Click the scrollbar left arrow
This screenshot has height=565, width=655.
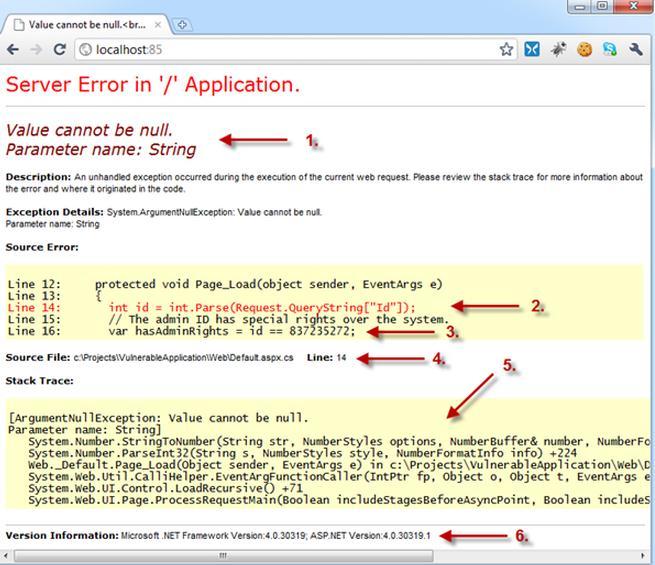click(x=5, y=555)
